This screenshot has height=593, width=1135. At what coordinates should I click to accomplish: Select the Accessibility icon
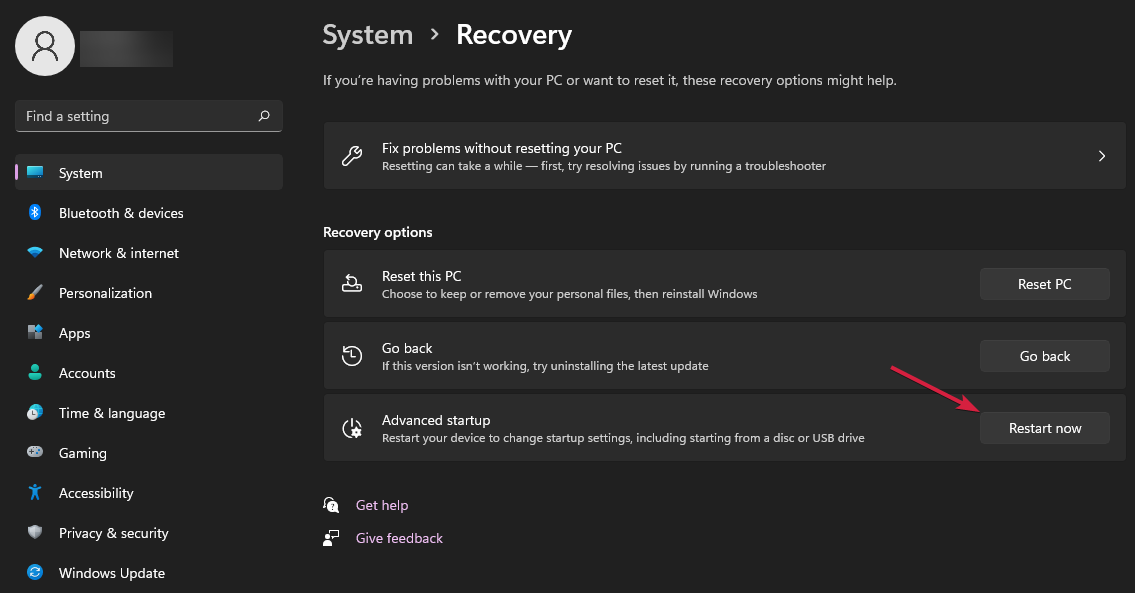tap(33, 493)
